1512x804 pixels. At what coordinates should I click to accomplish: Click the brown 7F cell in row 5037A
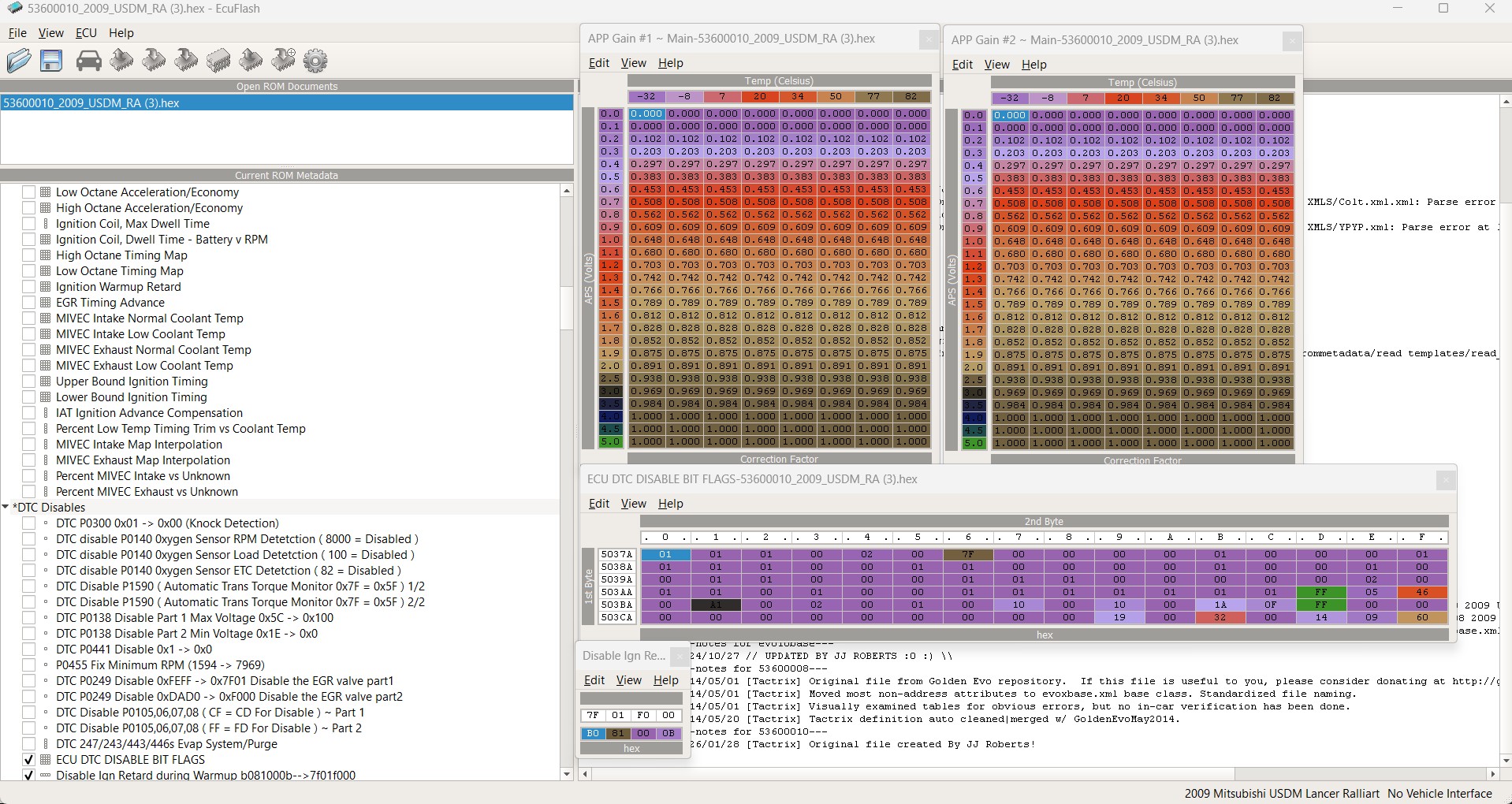[967, 554]
